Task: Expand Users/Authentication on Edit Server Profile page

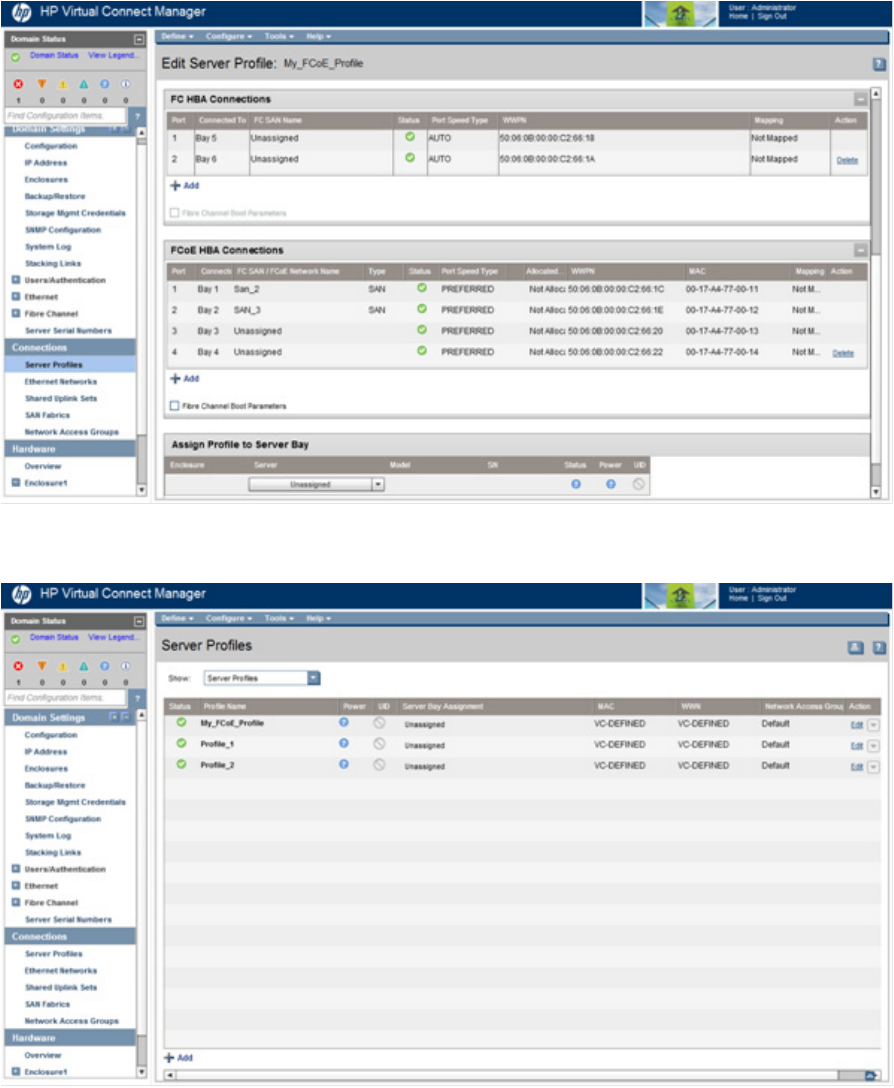Action: click(16, 280)
